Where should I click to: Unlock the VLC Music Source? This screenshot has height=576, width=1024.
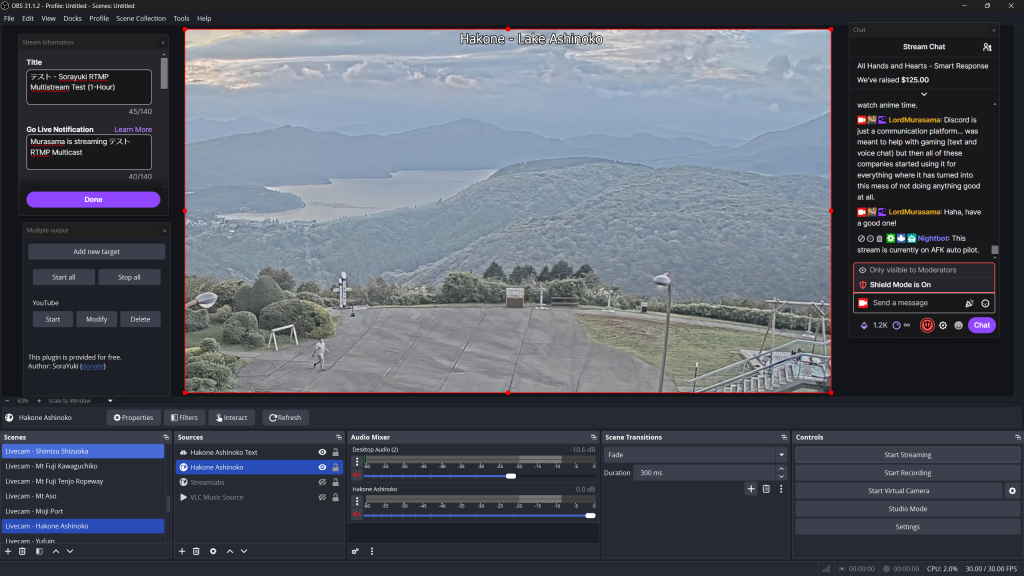tap(335, 497)
